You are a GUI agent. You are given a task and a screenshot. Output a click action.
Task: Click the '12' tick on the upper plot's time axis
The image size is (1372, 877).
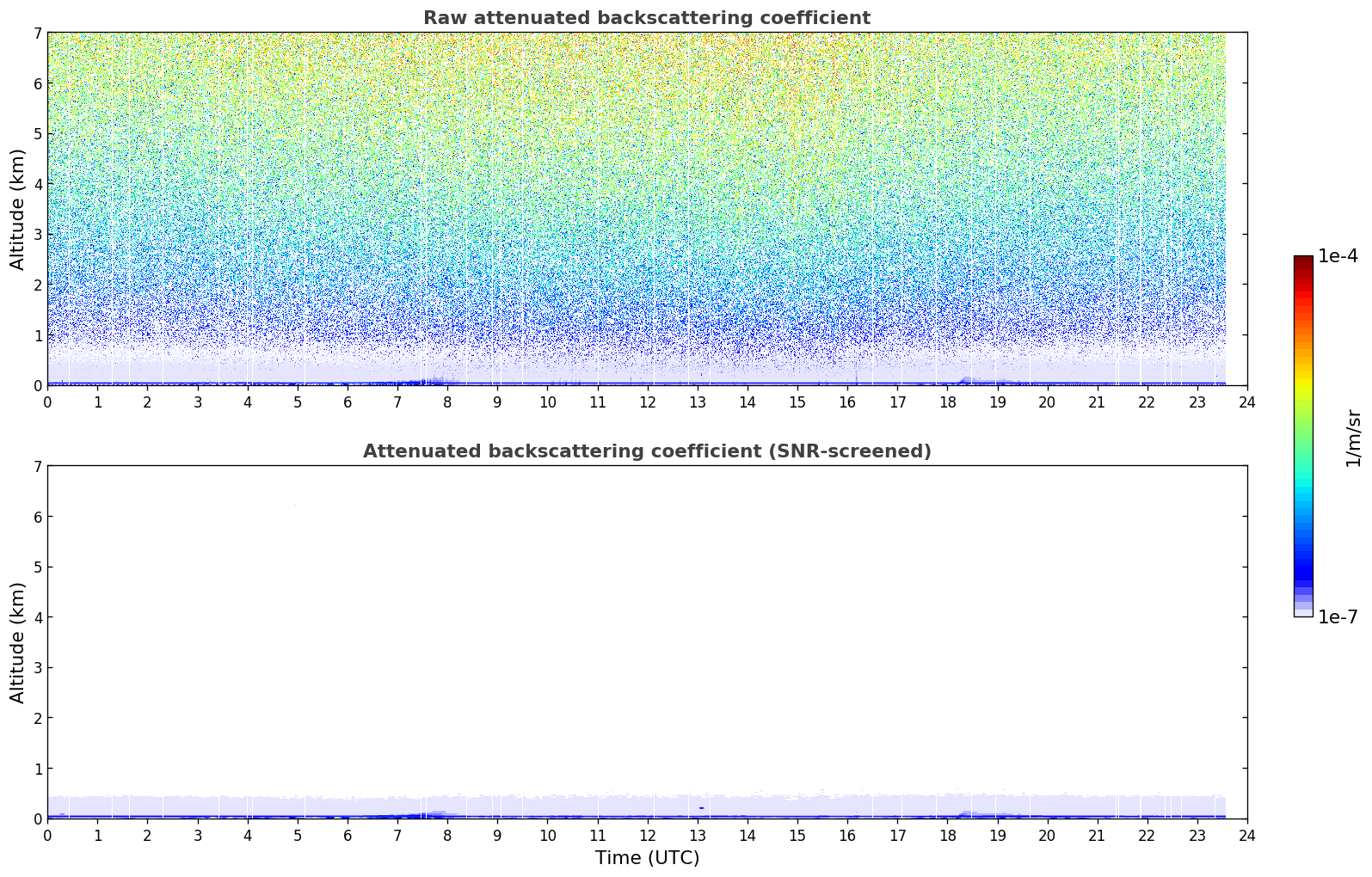(x=648, y=402)
